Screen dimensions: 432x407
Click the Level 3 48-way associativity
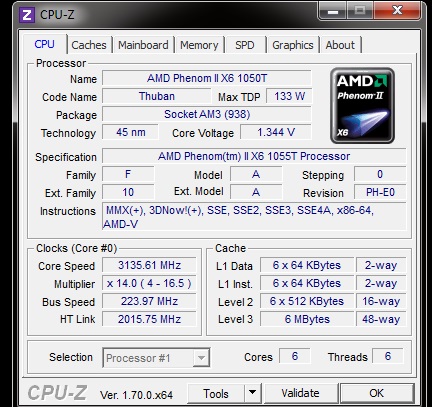coord(381,319)
